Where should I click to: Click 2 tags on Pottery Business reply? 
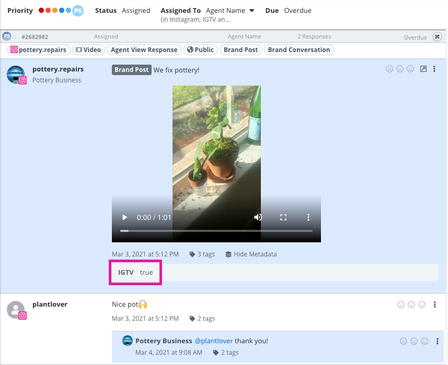[226, 353]
